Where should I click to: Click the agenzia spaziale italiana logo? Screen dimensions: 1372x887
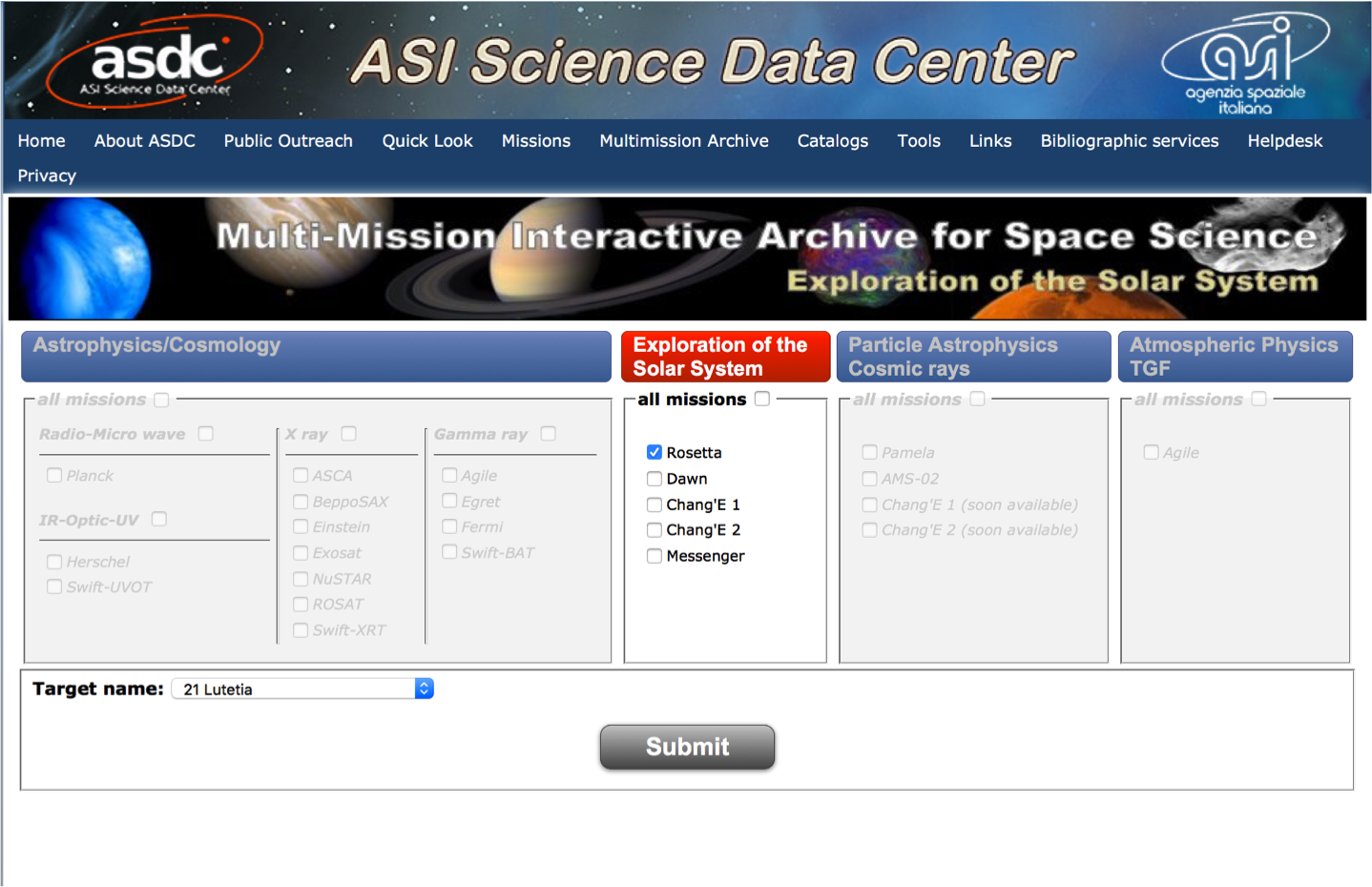1245,63
